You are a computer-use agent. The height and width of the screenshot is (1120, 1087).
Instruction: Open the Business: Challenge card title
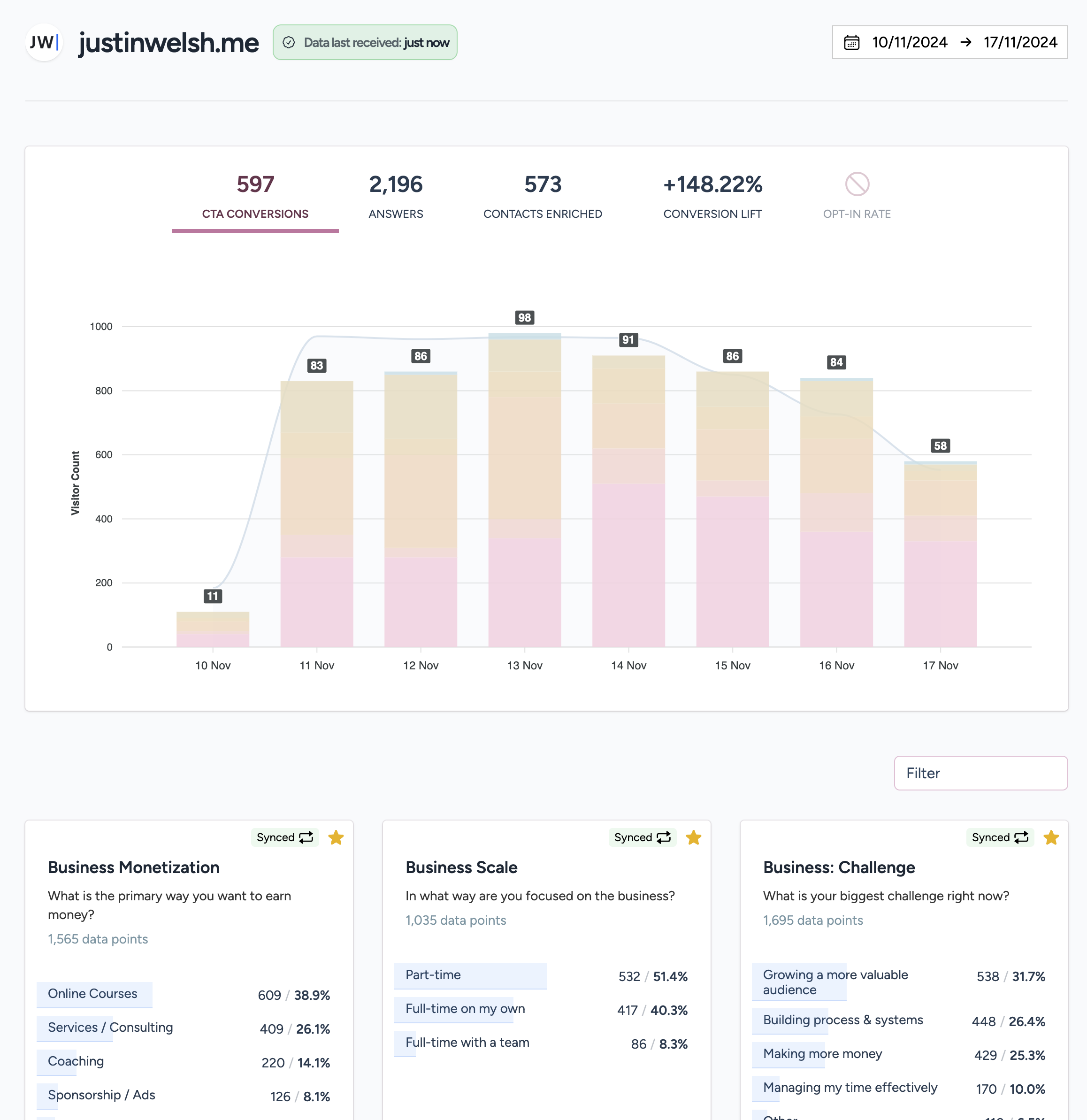click(839, 867)
